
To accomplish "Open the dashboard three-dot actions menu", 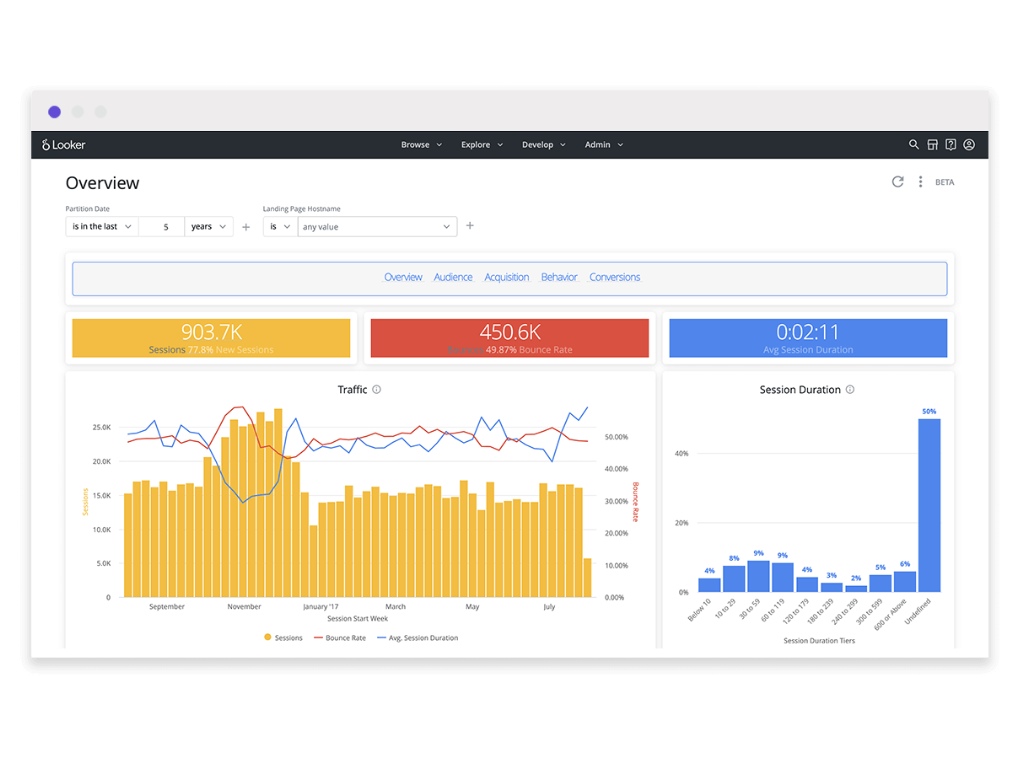I will coord(920,181).
